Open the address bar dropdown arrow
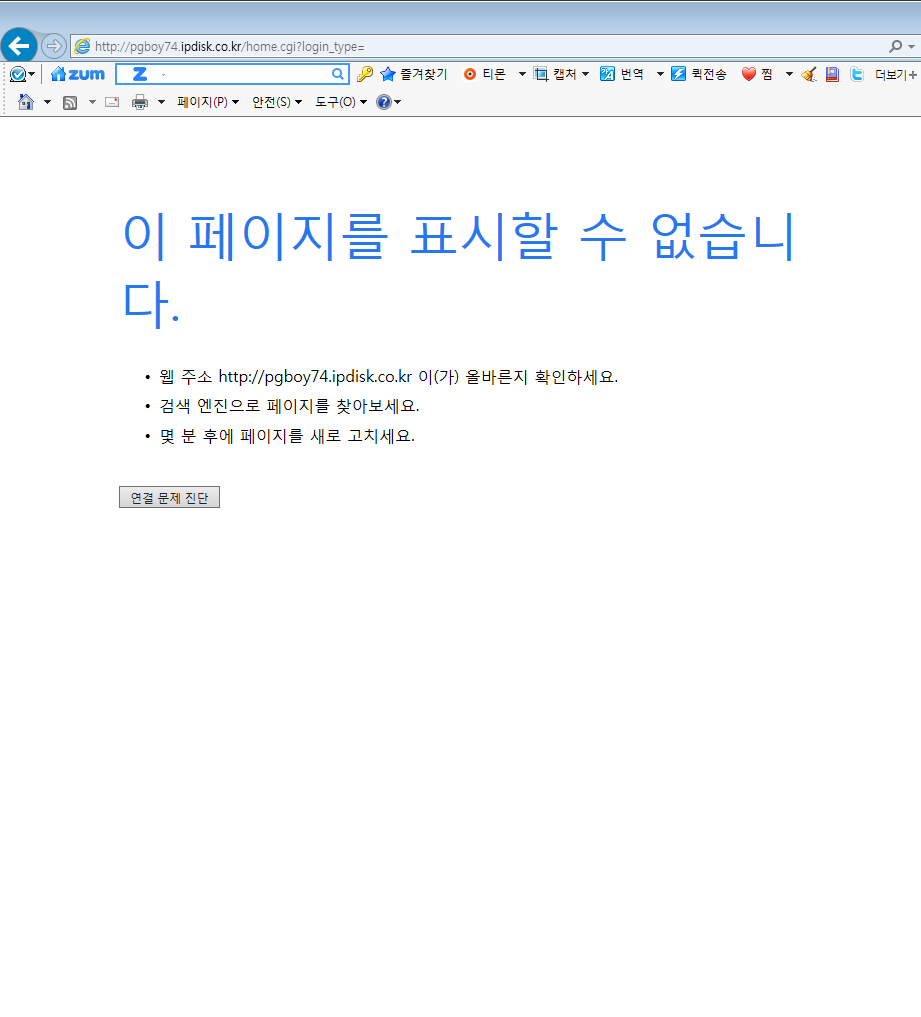 (911, 47)
